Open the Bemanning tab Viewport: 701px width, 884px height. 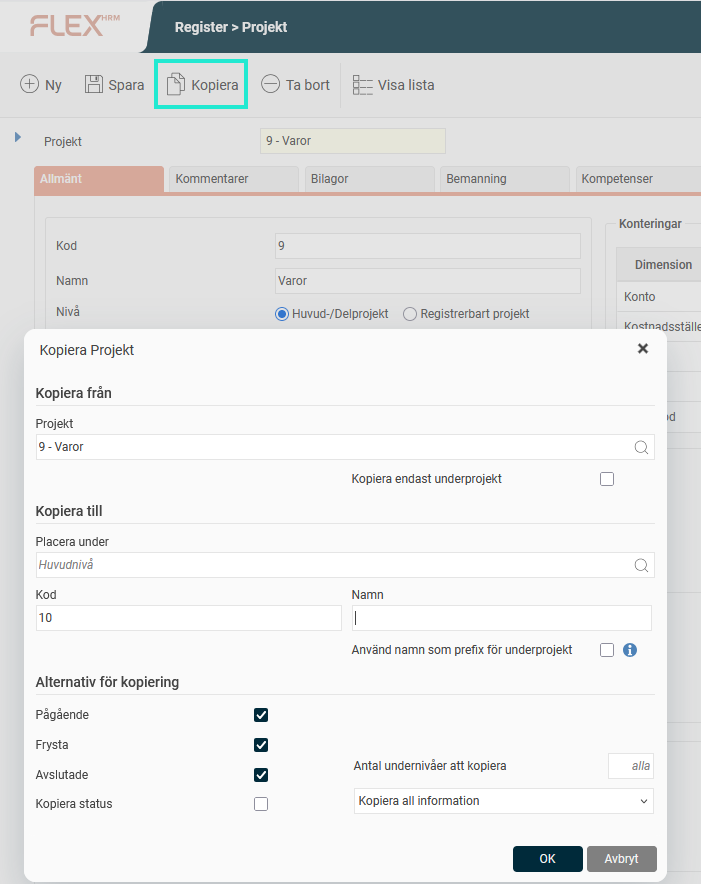click(x=504, y=179)
